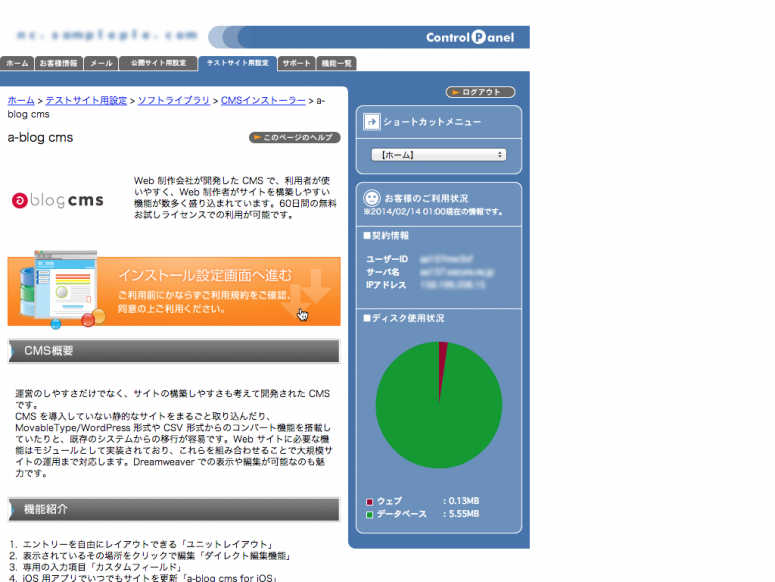Click the このページのヘルプ button

[294, 137]
